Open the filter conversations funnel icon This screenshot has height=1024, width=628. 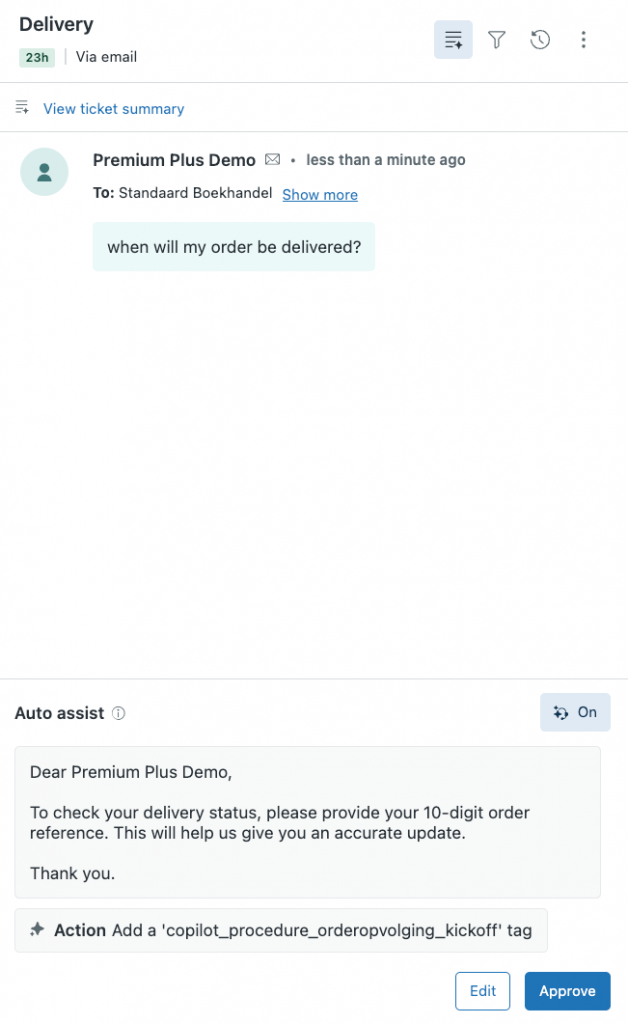(497, 40)
